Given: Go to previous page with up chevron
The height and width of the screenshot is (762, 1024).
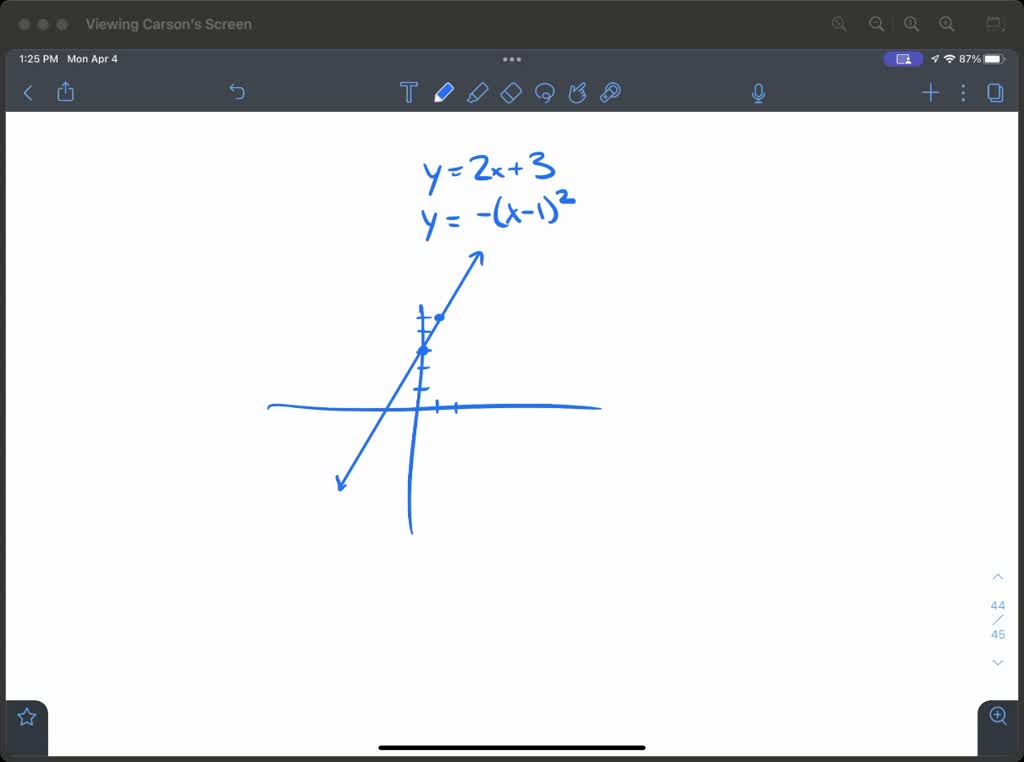Looking at the screenshot, I should 997,576.
